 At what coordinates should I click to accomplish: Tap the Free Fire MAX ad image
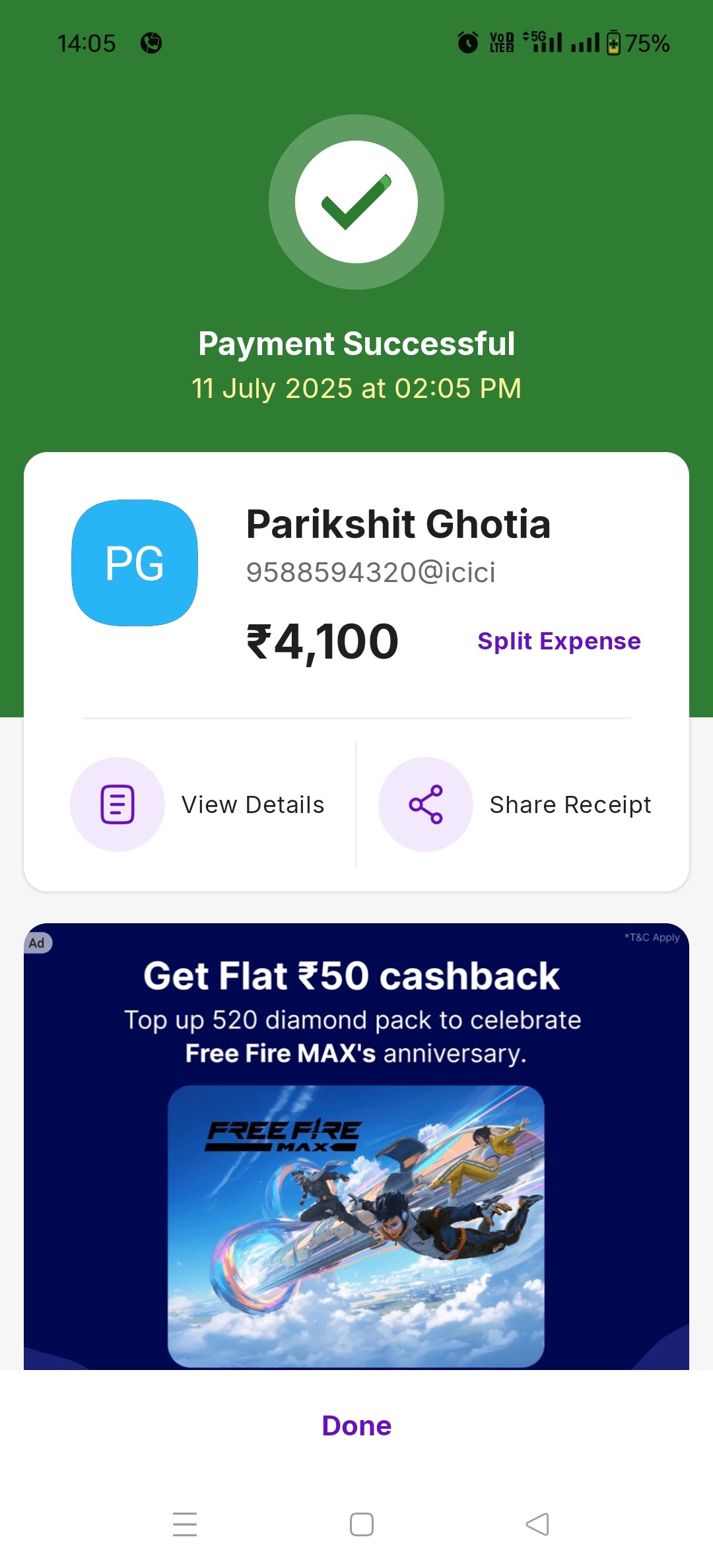[356, 1227]
